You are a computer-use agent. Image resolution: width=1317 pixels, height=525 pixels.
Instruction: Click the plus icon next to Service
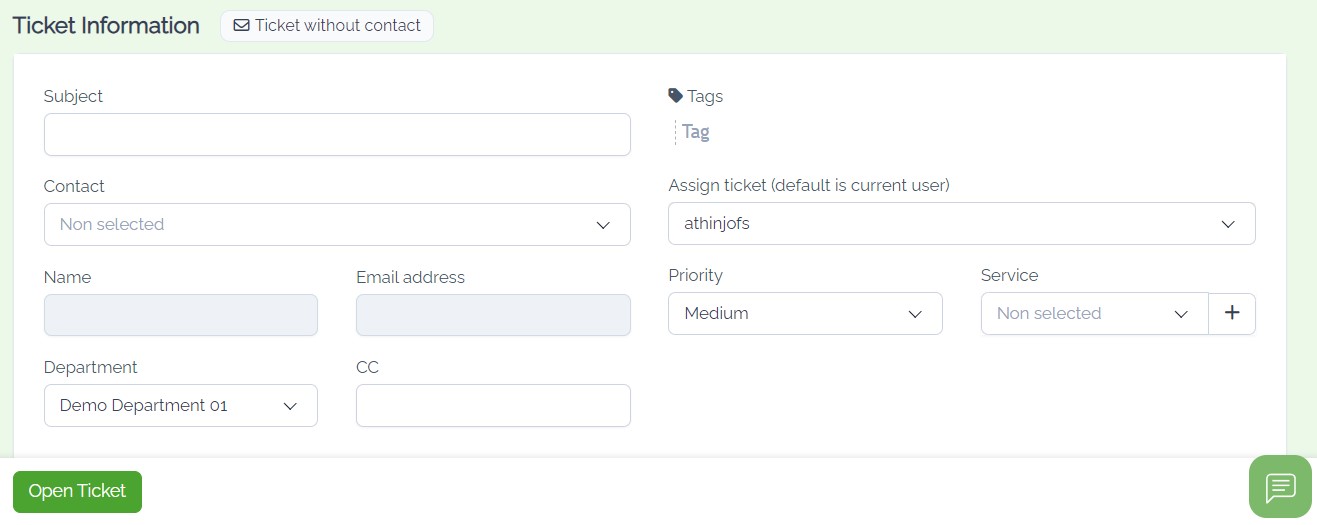click(1232, 313)
